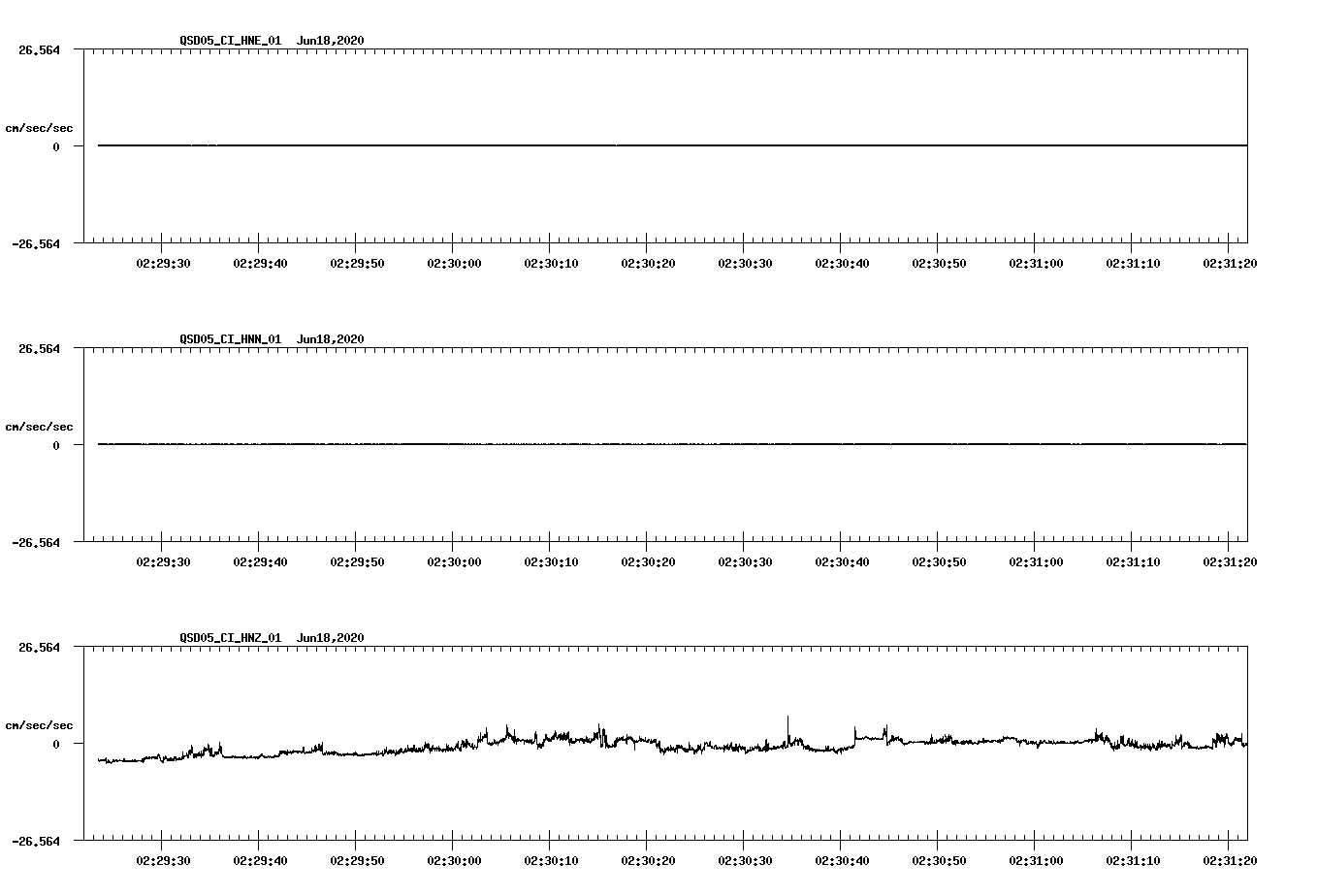
Task: Click the QSD05_CI_HNE_01 plot title
Action: [x=231, y=41]
